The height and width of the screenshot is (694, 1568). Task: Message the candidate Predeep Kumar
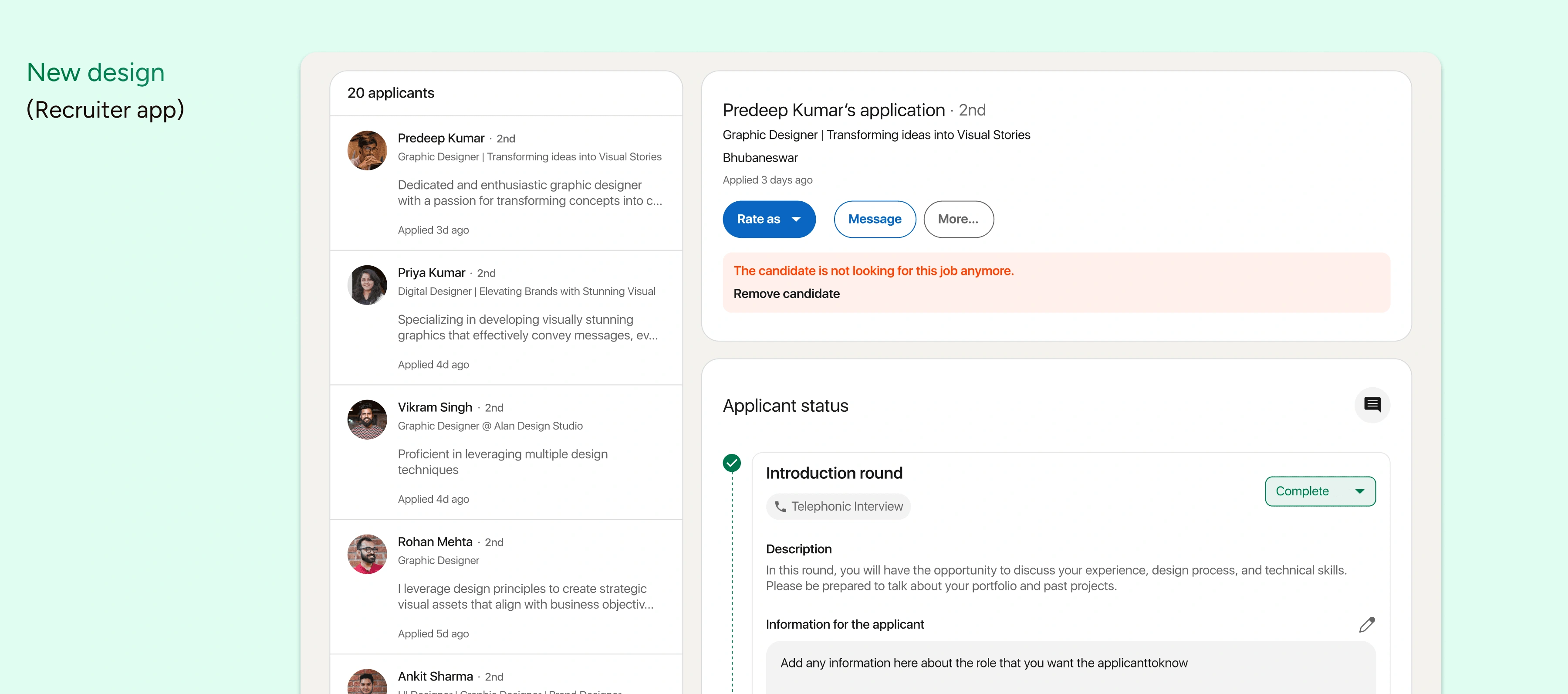(x=874, y=219)
